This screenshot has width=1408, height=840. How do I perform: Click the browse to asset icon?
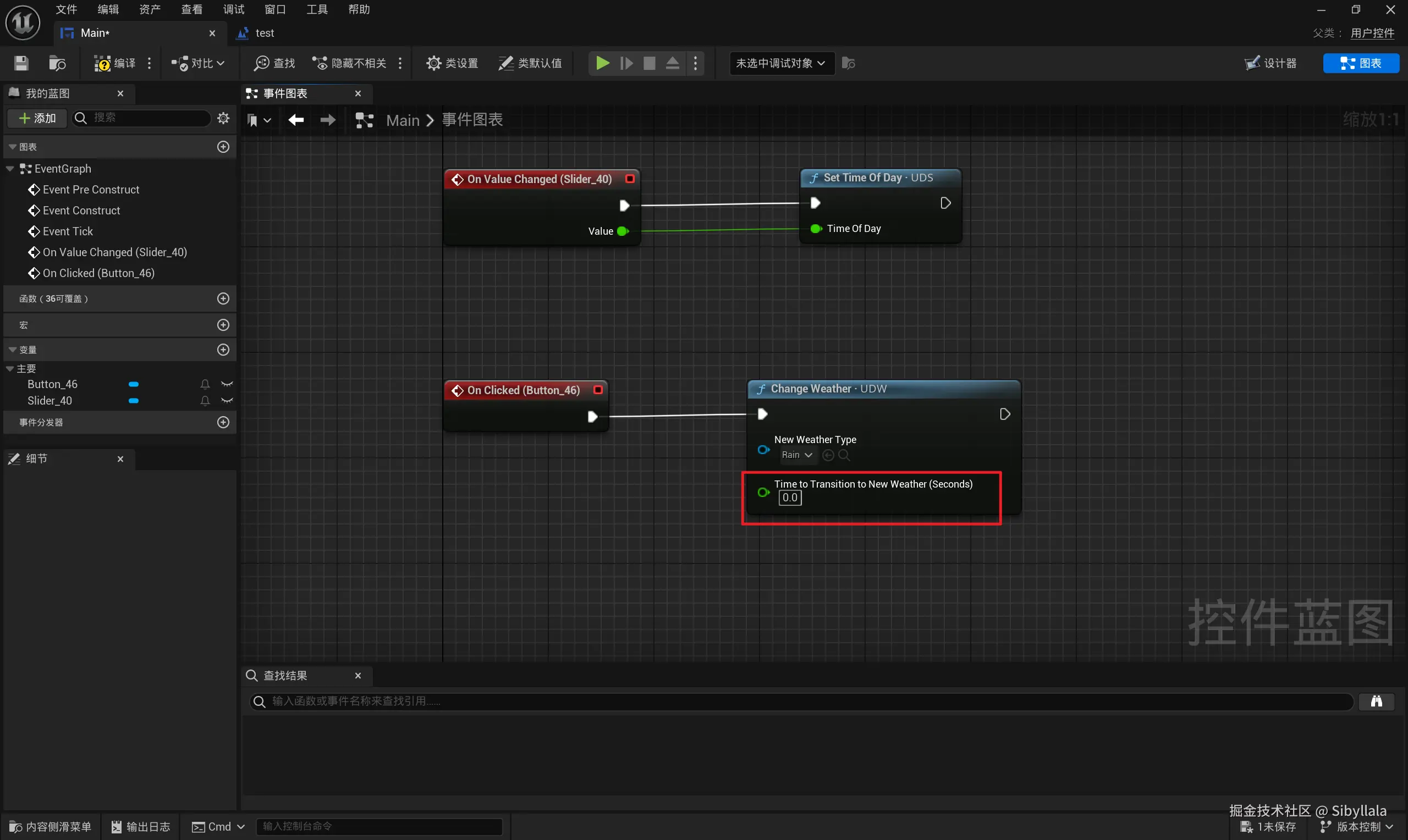57,63
